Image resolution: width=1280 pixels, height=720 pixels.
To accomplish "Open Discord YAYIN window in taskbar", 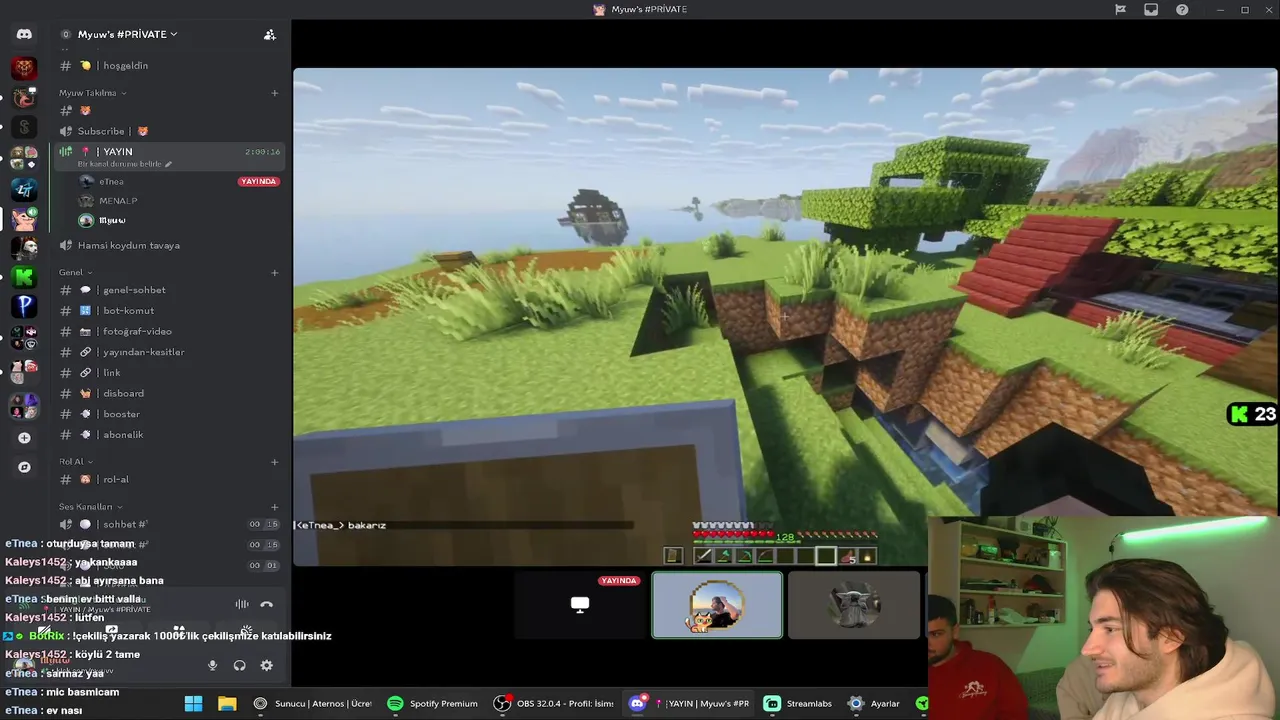I will [689, 704].
